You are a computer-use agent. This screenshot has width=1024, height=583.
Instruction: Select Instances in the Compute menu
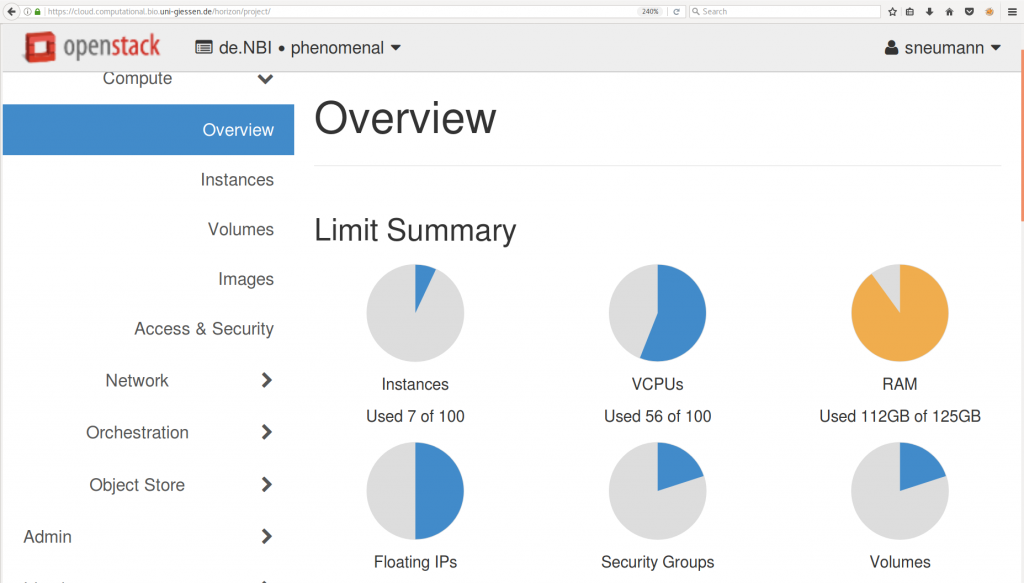[237, 180]
